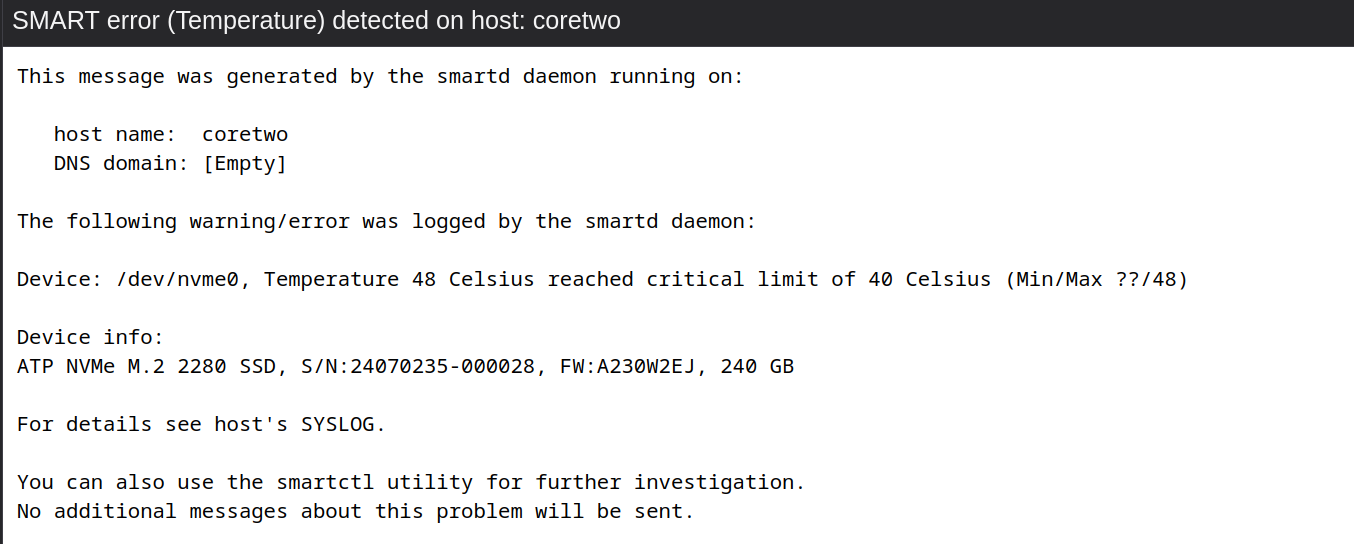Click the word 'Temperature' in the subject header
The height and width of the screenshot is (544, 1354).
(248, 21)
